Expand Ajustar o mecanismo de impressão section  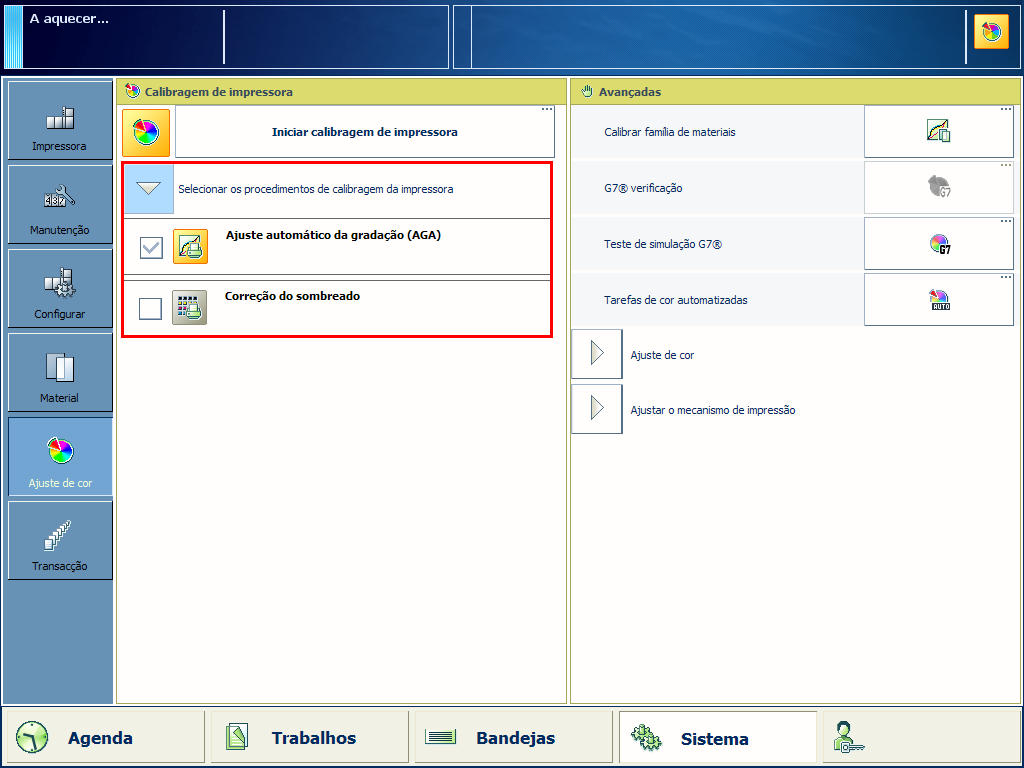pos(597,410)
